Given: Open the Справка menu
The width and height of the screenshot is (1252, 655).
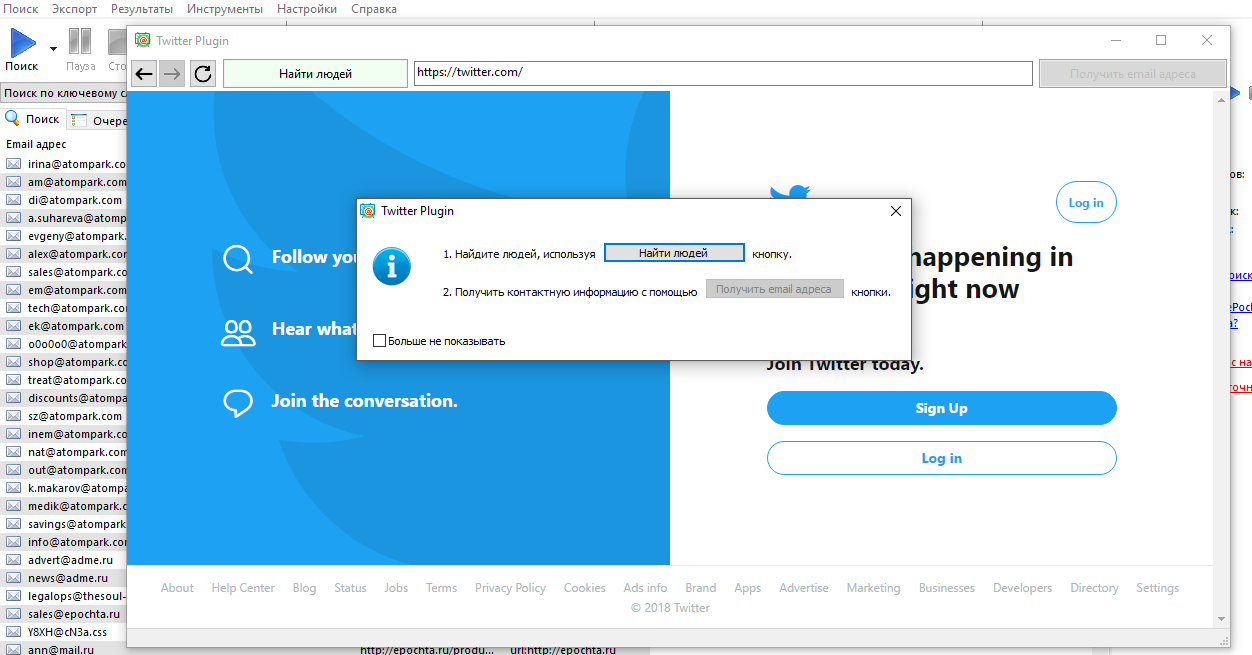Looking at the screenshot, I should (x=374, y=9).
